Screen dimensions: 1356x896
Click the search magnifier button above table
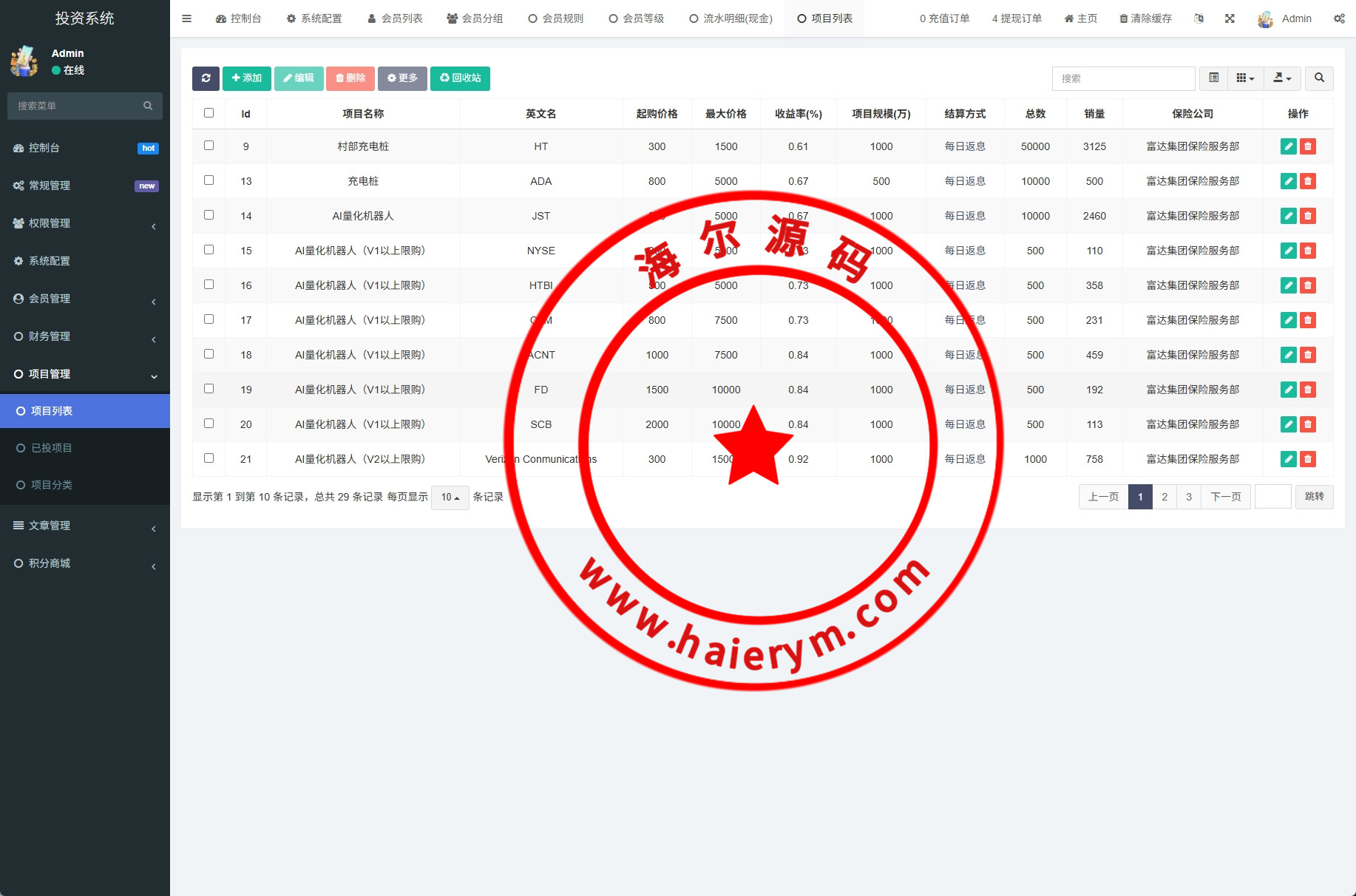(x=1319, y=78)
